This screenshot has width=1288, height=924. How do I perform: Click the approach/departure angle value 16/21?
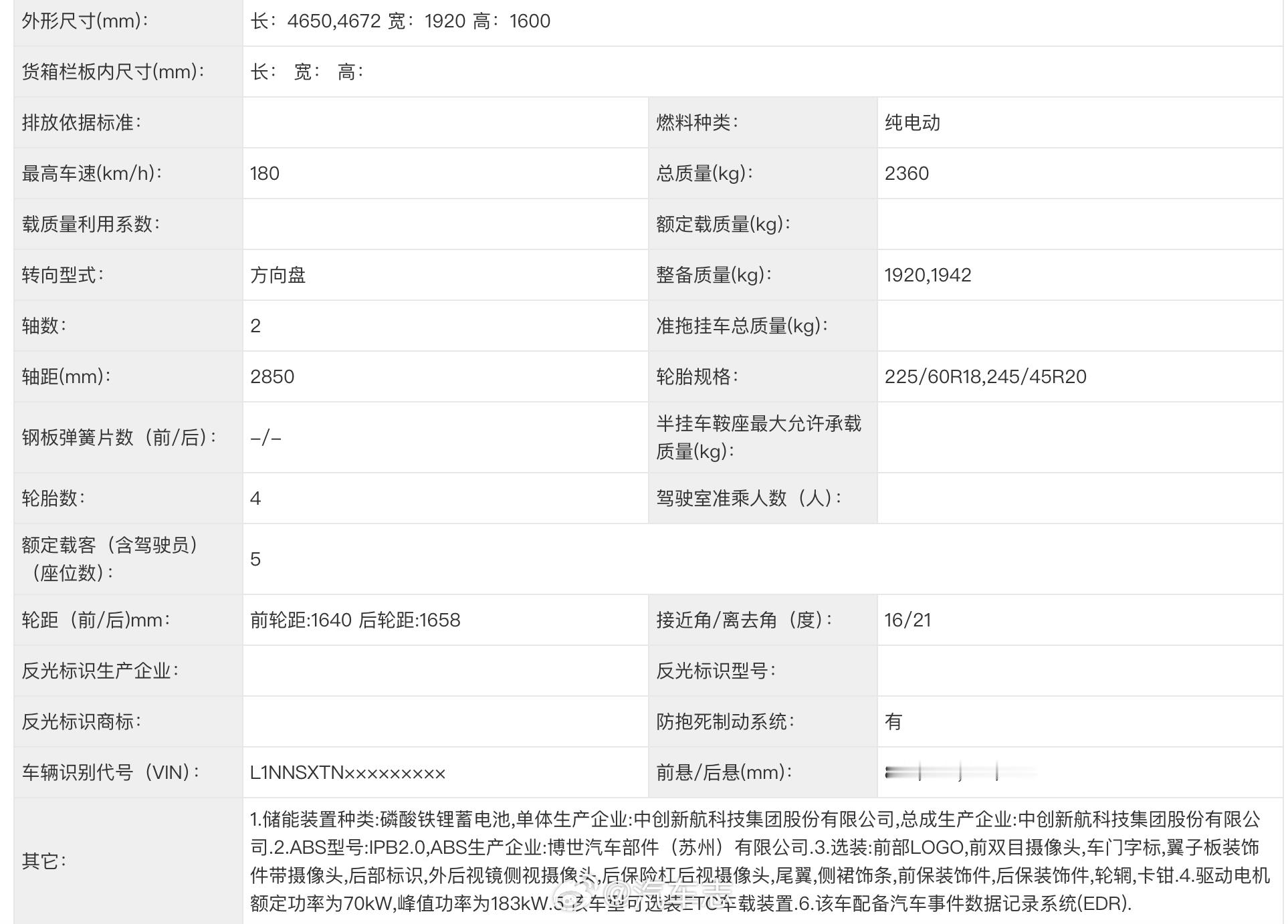pos(907,620)
